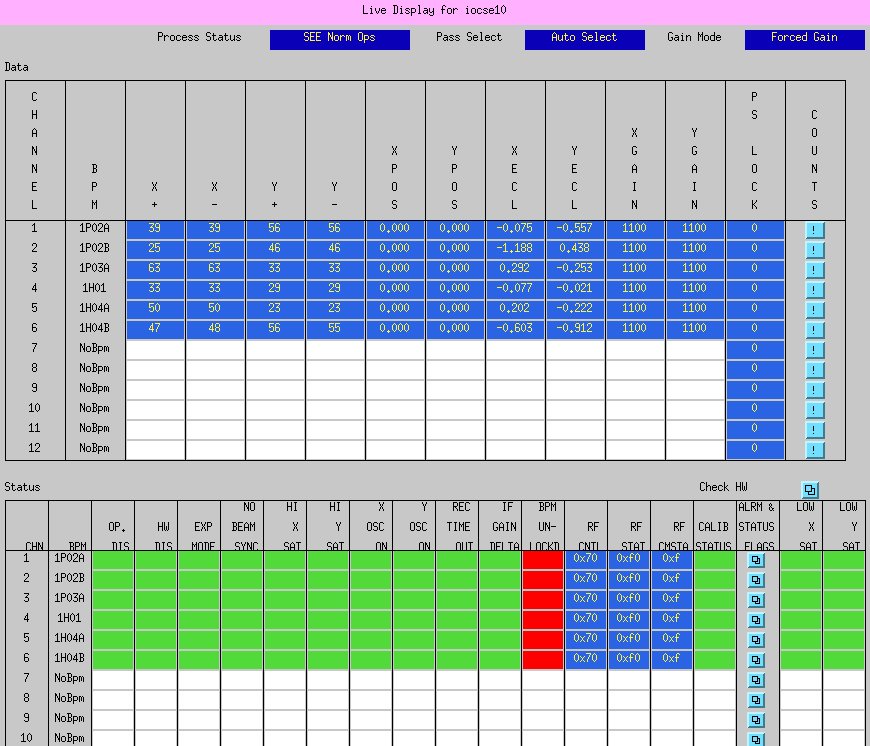The width and height of the screenshot is (870, 746).
Task: Open the COUNTS button for channel 10 NoBpm
Action: tap(814, 409)
